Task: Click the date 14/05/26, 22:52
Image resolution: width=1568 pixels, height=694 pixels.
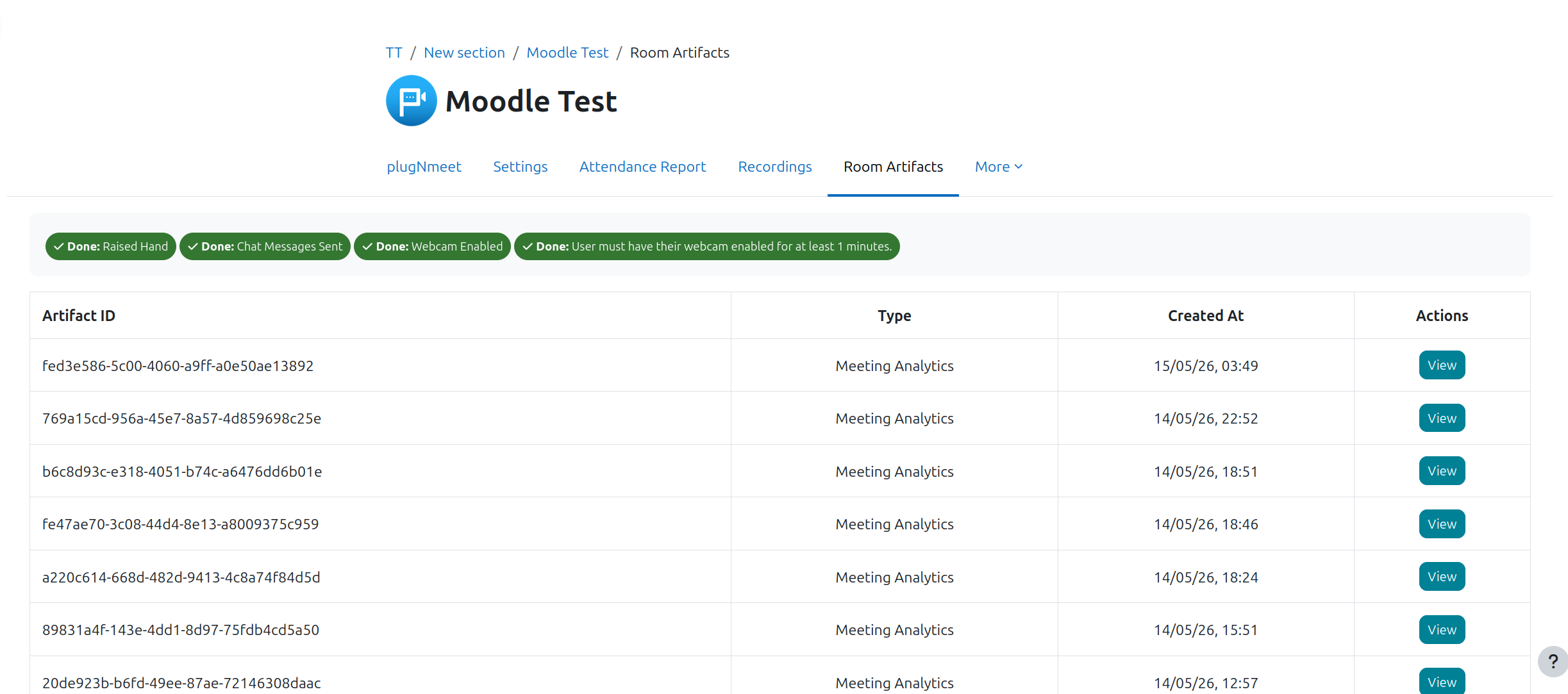Action: pos(1206,418)
